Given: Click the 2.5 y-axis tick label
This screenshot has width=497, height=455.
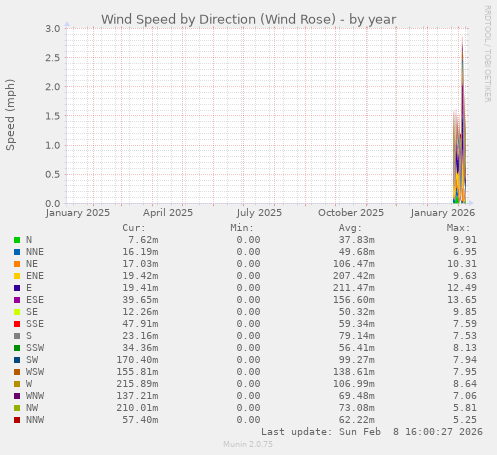Looking at the screenshot, I should tap(53, 58).
